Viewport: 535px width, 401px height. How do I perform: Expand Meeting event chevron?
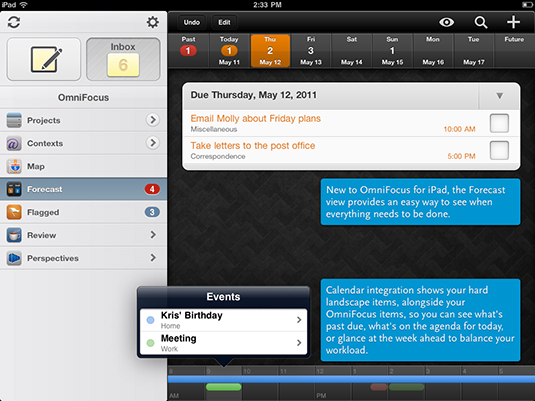(x=299, y=343)
